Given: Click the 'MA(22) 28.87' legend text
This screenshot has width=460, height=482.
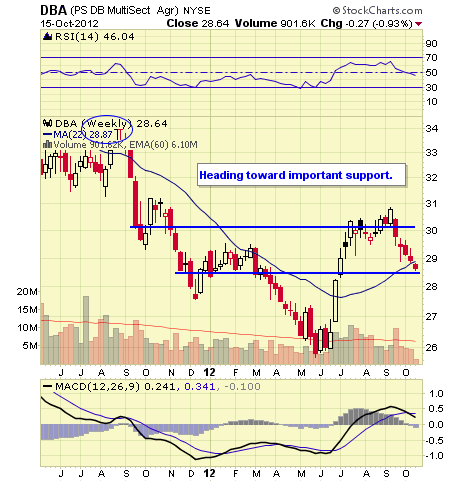Looking at the screenshot, I should coord(83,134).
